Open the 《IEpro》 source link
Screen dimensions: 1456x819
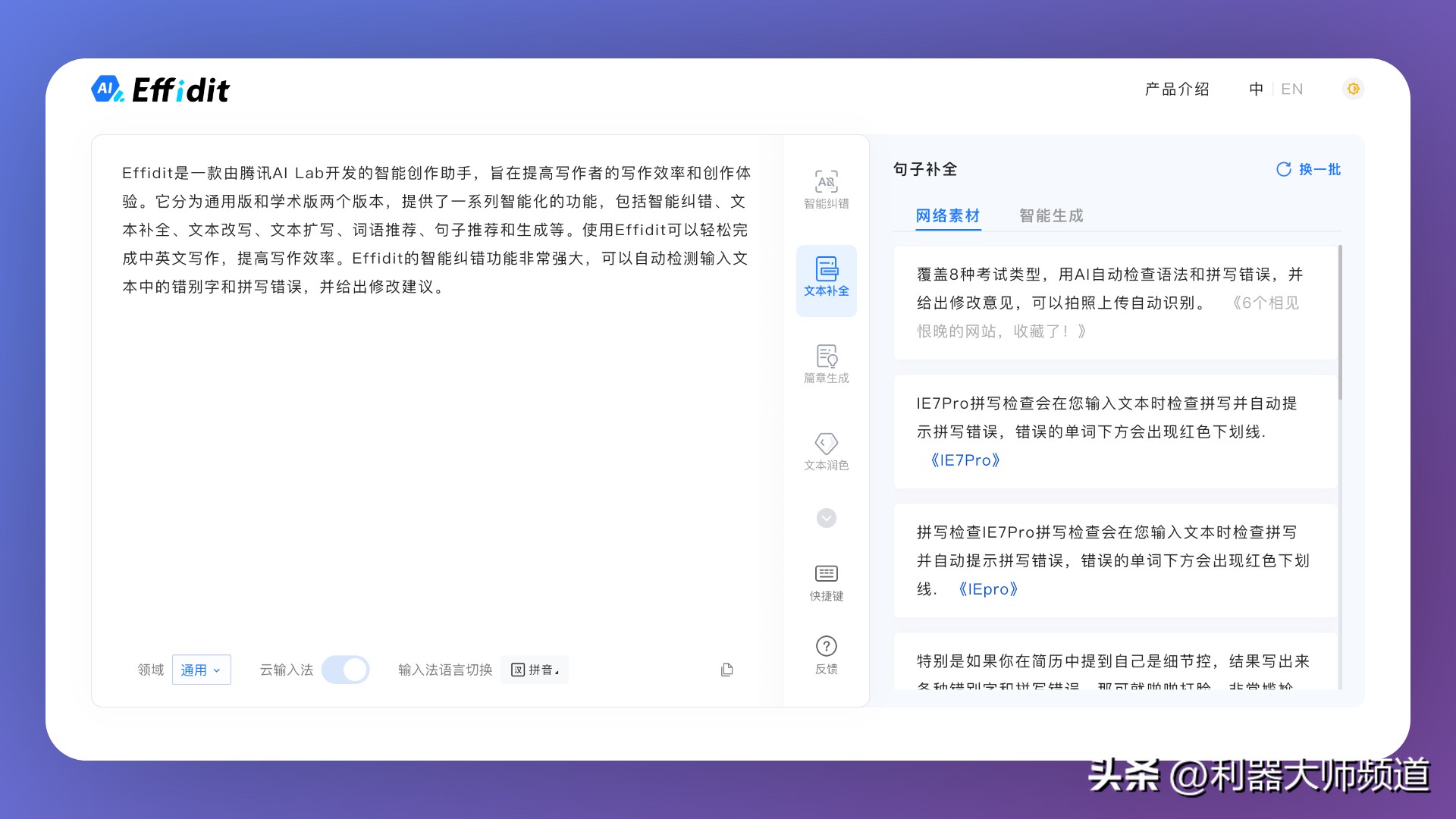coord(988,589)
